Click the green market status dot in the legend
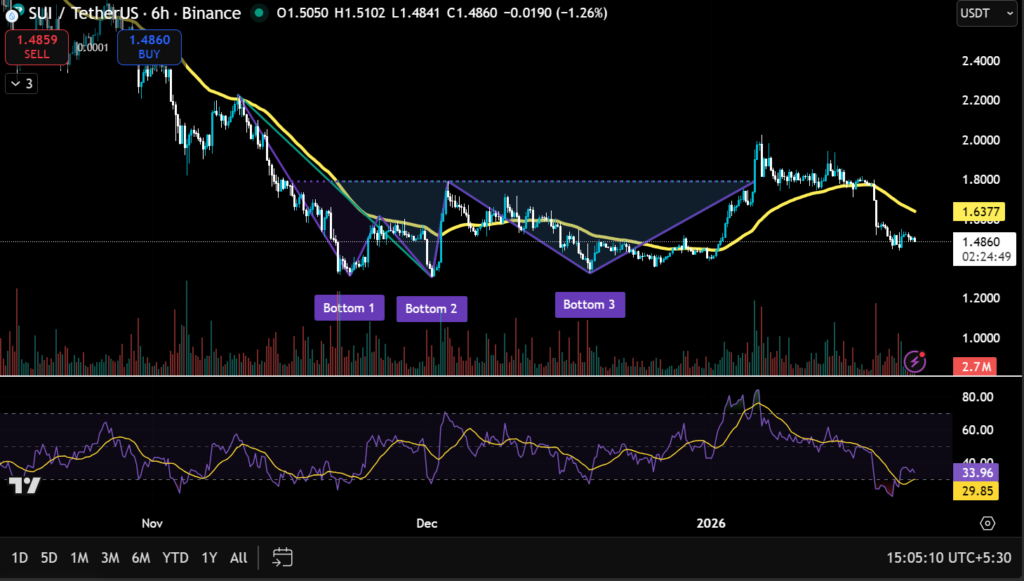The width and height of the screenshot is (1024, 581). click(258, 14)
